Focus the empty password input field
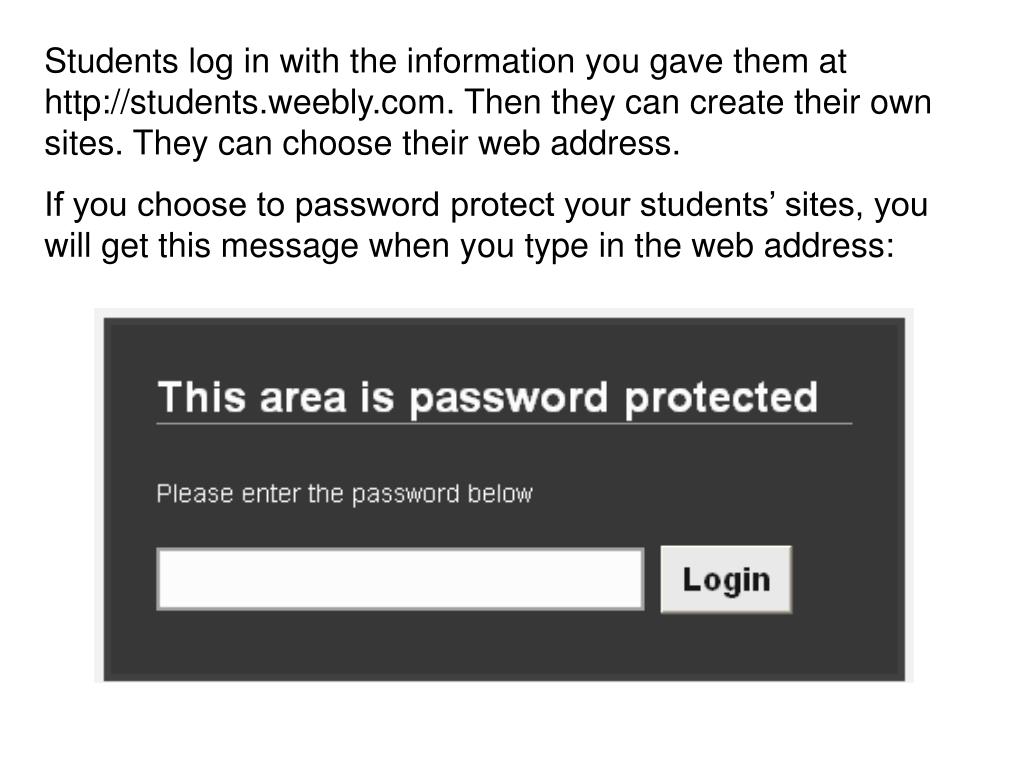This screenshot has width=1024, height=768. (400, 579)
